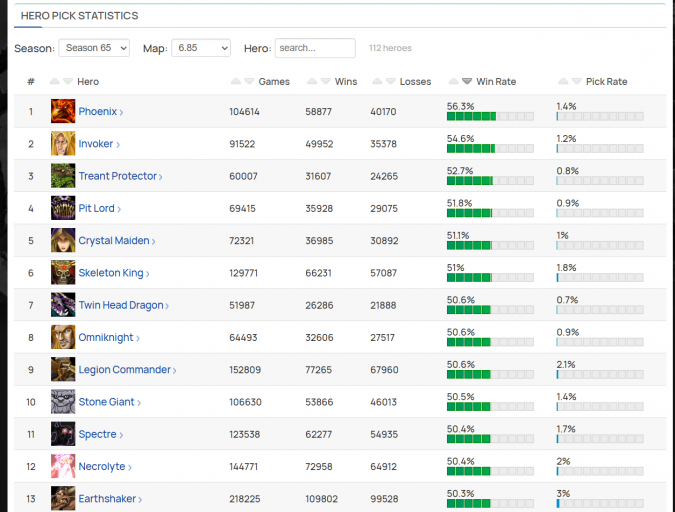675x512 pixels.
Task: Open Invoker hero portrait thumbnail
Action: click(x=63, y=143)
